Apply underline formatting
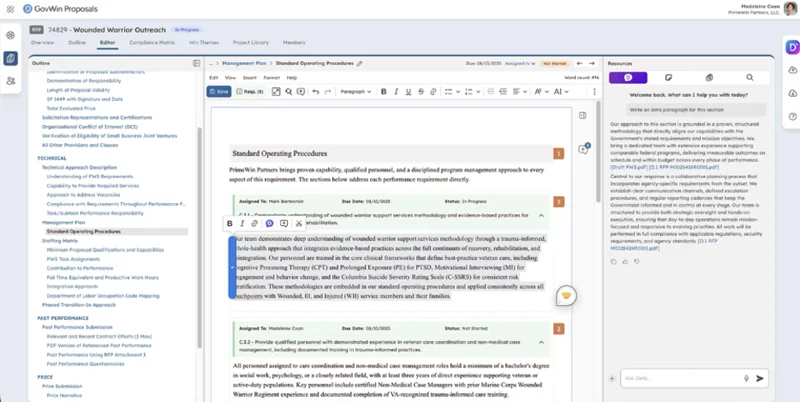 point(408,92)
